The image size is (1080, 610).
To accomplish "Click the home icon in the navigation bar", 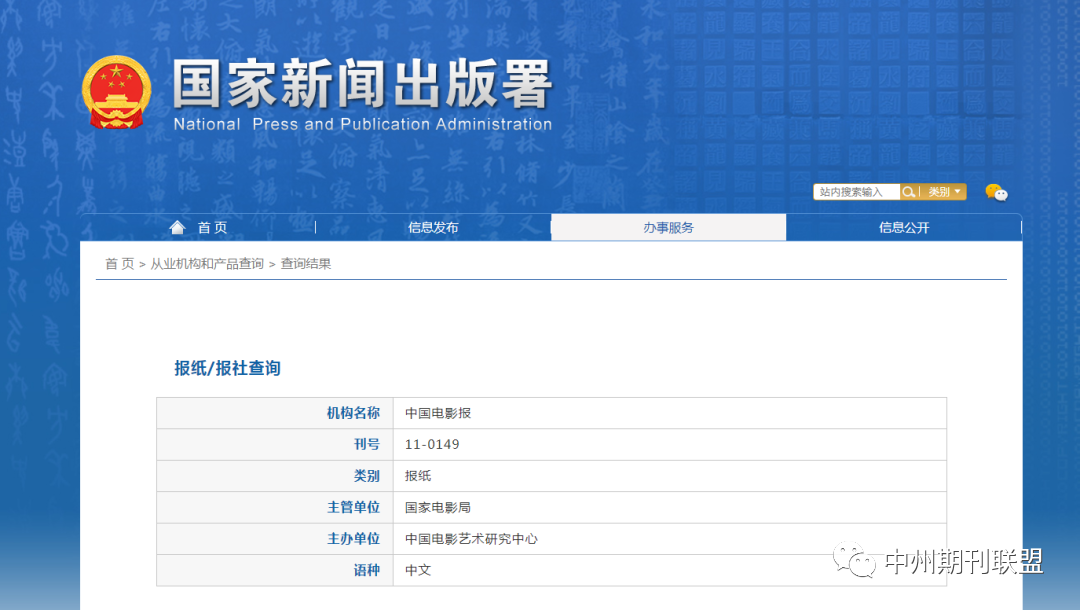I will click(x=177, y=227).
